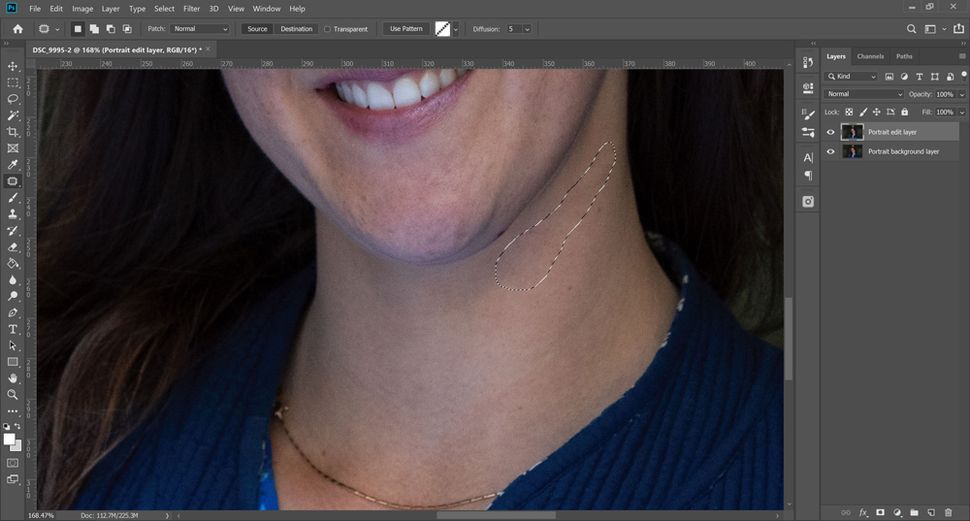The height and width of the screenshot is (521, 970).
Task: Open the Brush Settings panel icon
Action: coord(808,114)
